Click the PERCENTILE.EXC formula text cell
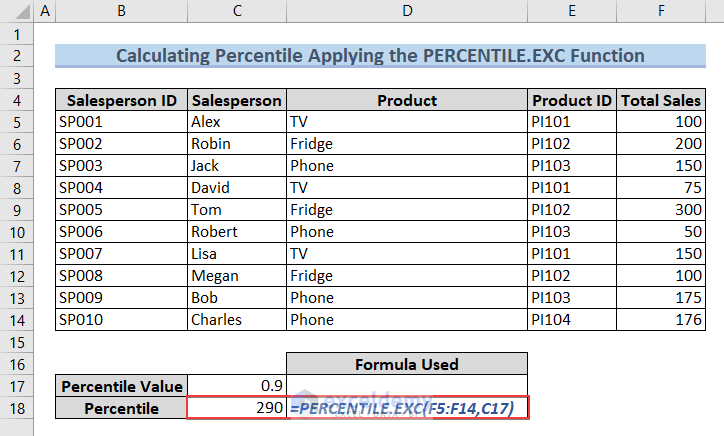Image resolution: width=724 pixels, height=436 pixels. coord(407,408)
